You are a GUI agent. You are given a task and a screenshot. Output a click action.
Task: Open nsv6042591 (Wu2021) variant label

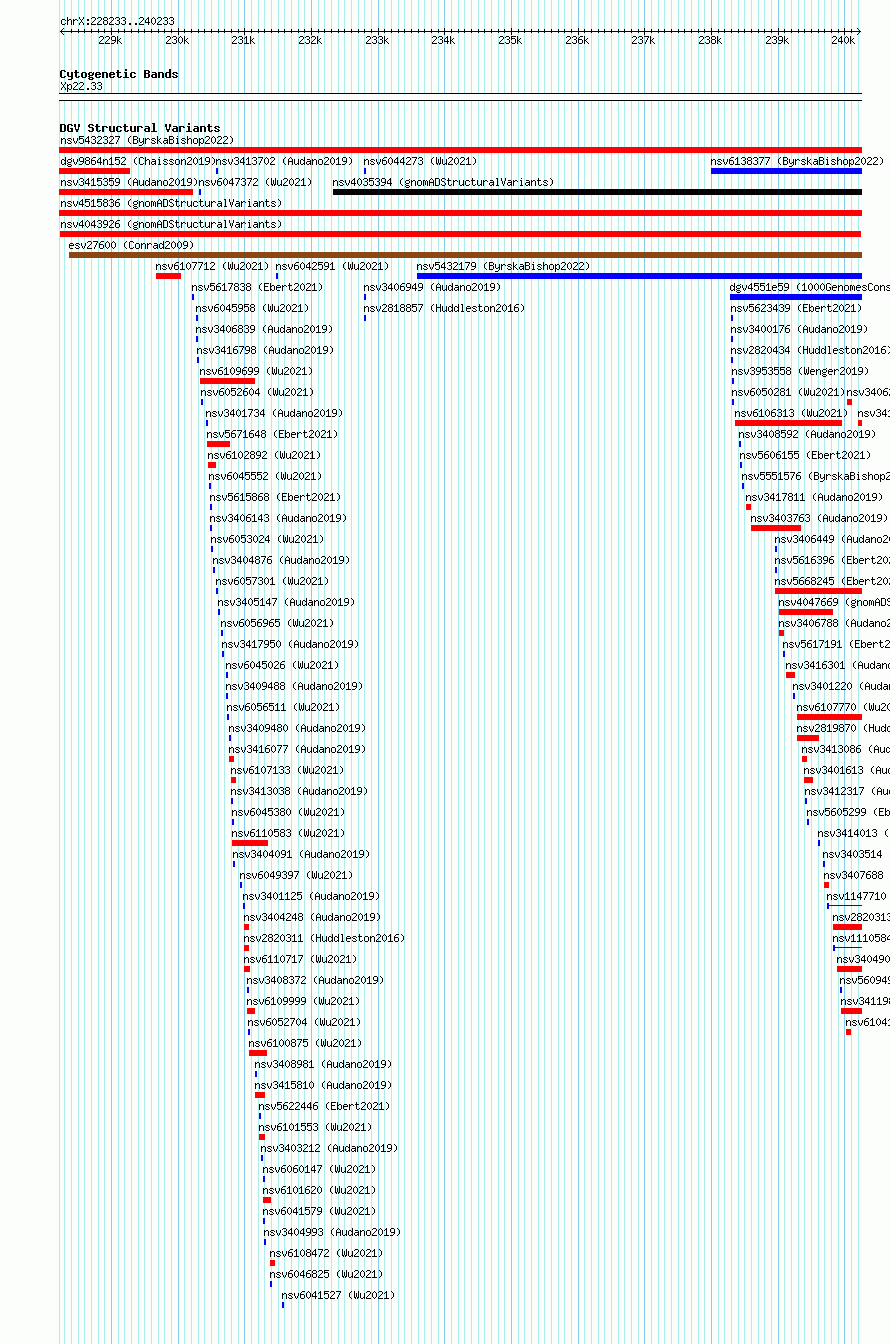[333, 266]
